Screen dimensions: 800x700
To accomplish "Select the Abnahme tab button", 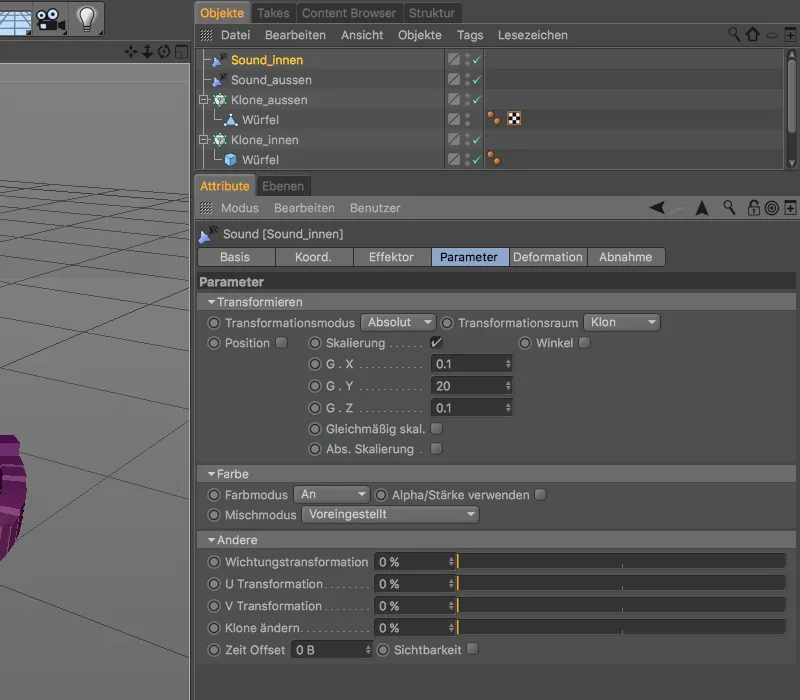I will [626, 257].
